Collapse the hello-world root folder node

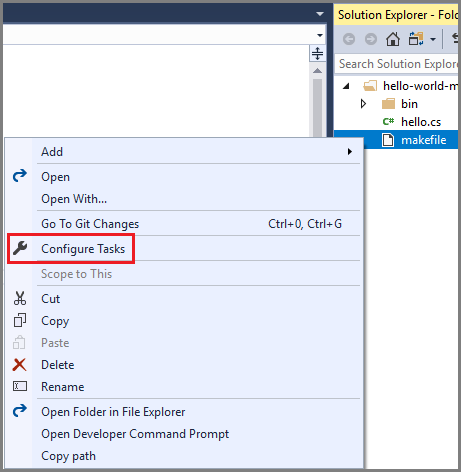coord(346,86)
